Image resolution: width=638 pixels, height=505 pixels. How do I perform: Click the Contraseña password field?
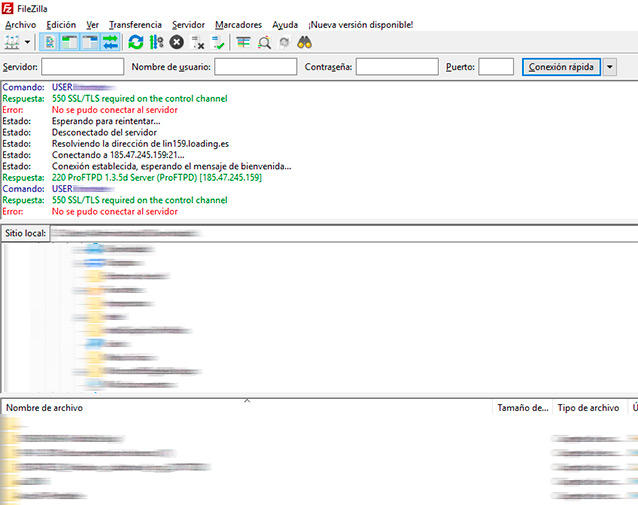pyautogui.click(x=396, y=67)
